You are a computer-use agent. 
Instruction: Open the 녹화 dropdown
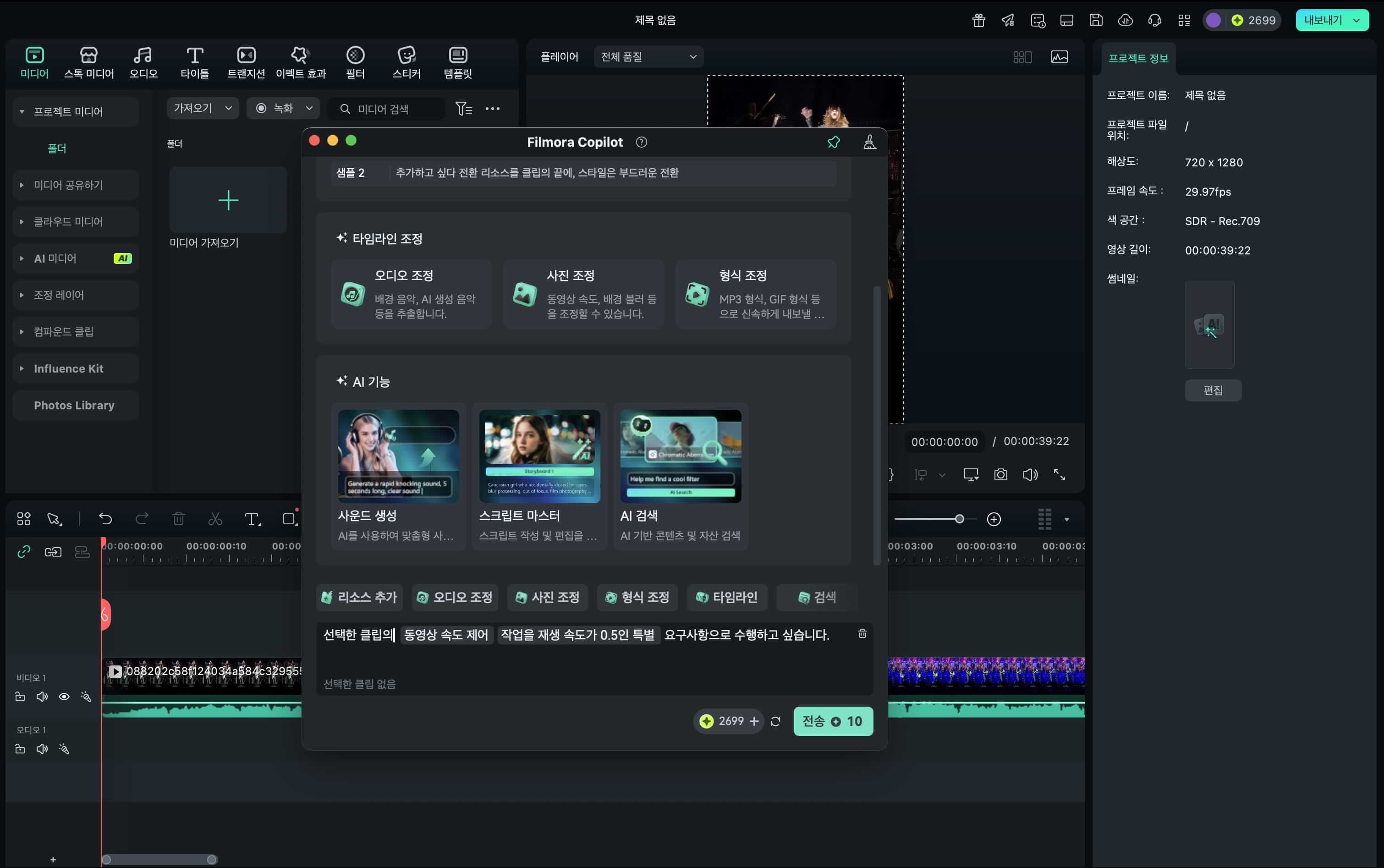click(283, 108)
